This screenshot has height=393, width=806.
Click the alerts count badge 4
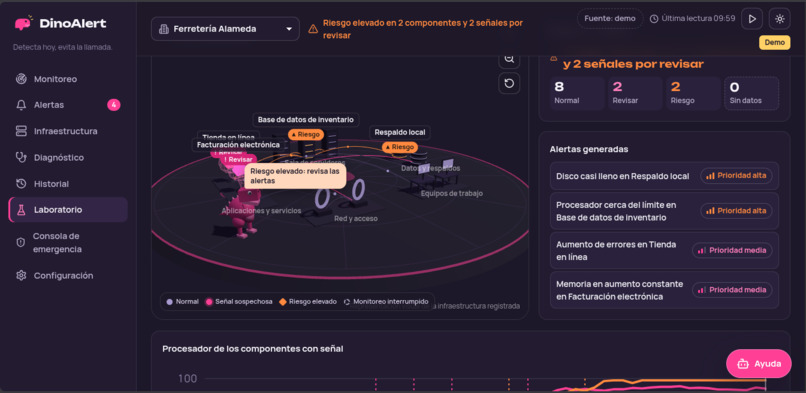[114, 105]
